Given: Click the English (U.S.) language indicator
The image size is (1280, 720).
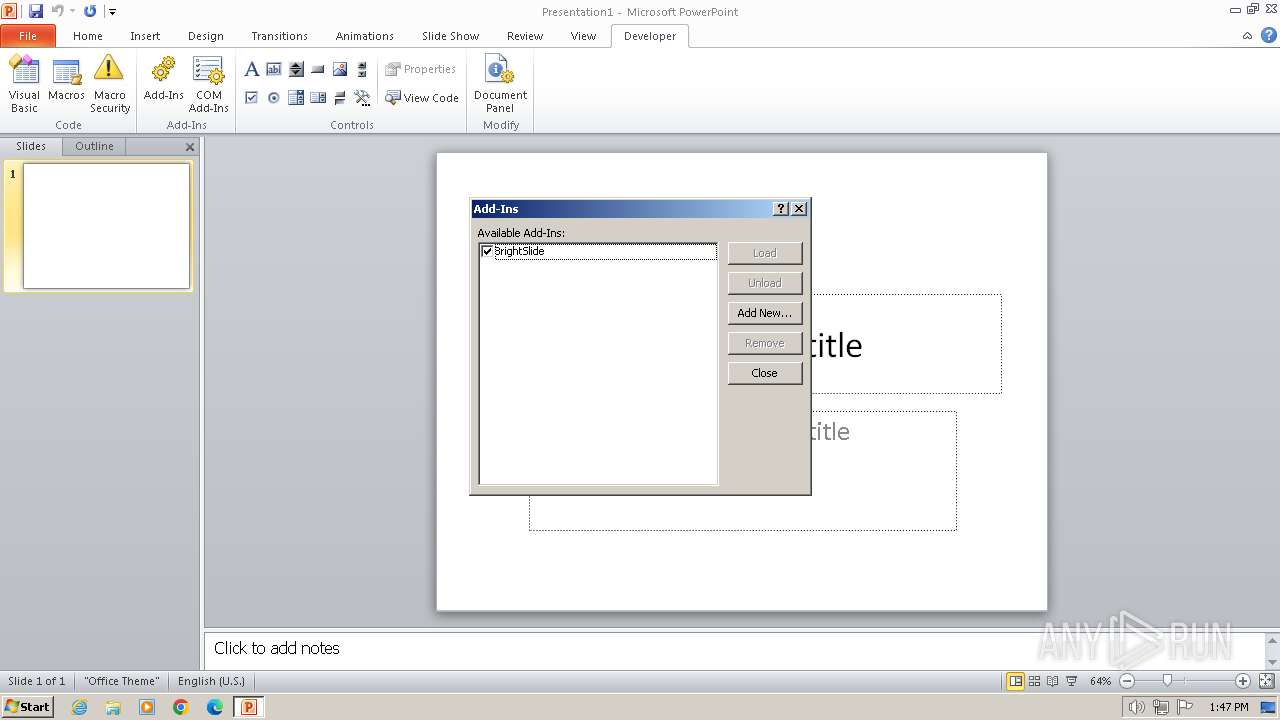Looking at the screenshot, I should coord(211,681).
